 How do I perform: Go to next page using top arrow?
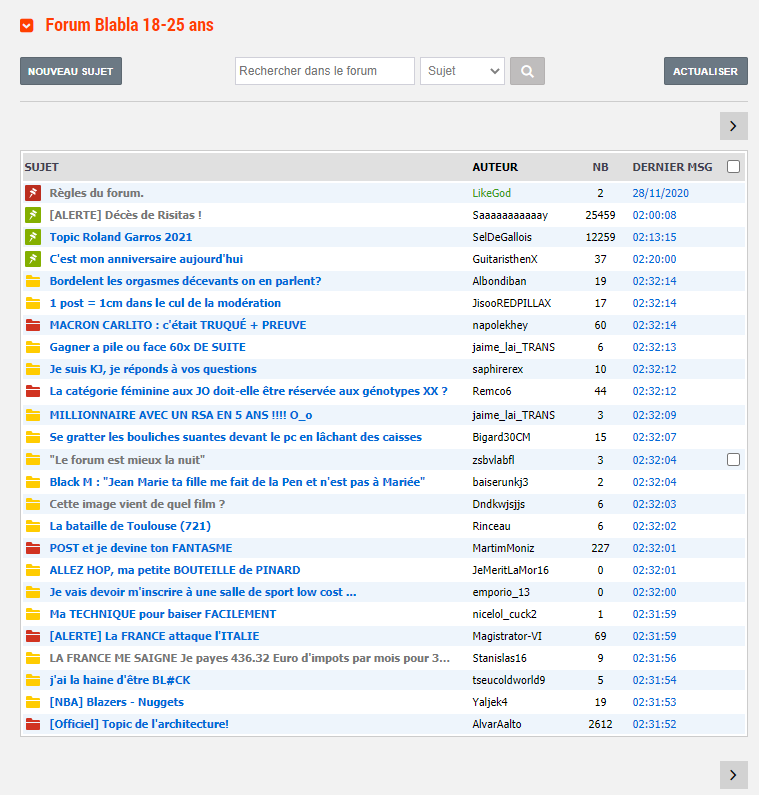click(733, 126)
